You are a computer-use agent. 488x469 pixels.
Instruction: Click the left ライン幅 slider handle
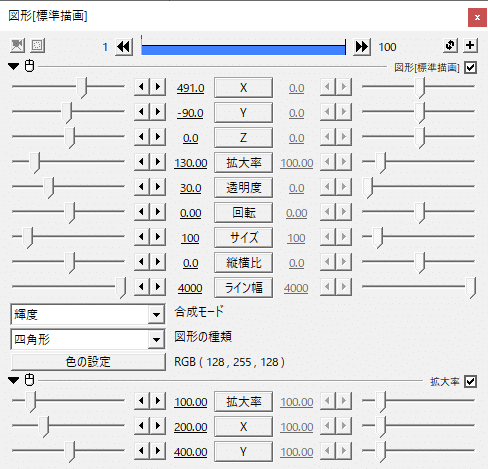tap(121, 288)
